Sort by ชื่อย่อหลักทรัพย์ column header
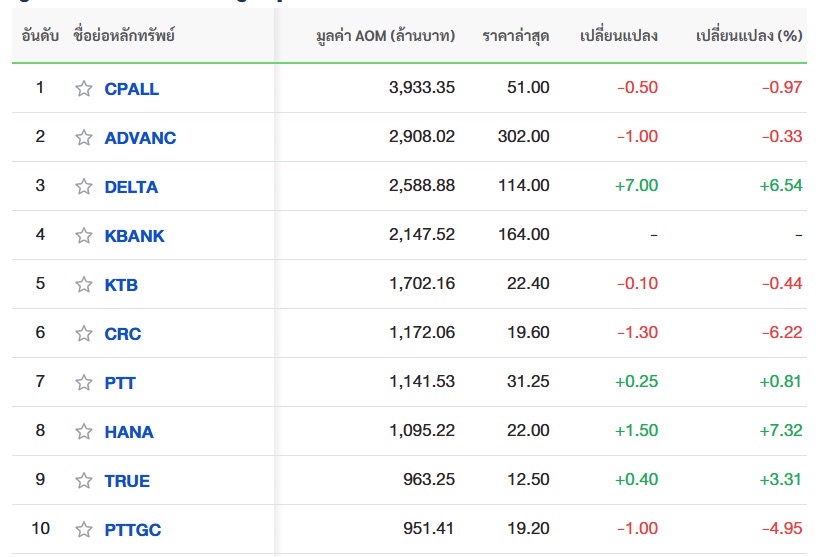 click(124, 35)
